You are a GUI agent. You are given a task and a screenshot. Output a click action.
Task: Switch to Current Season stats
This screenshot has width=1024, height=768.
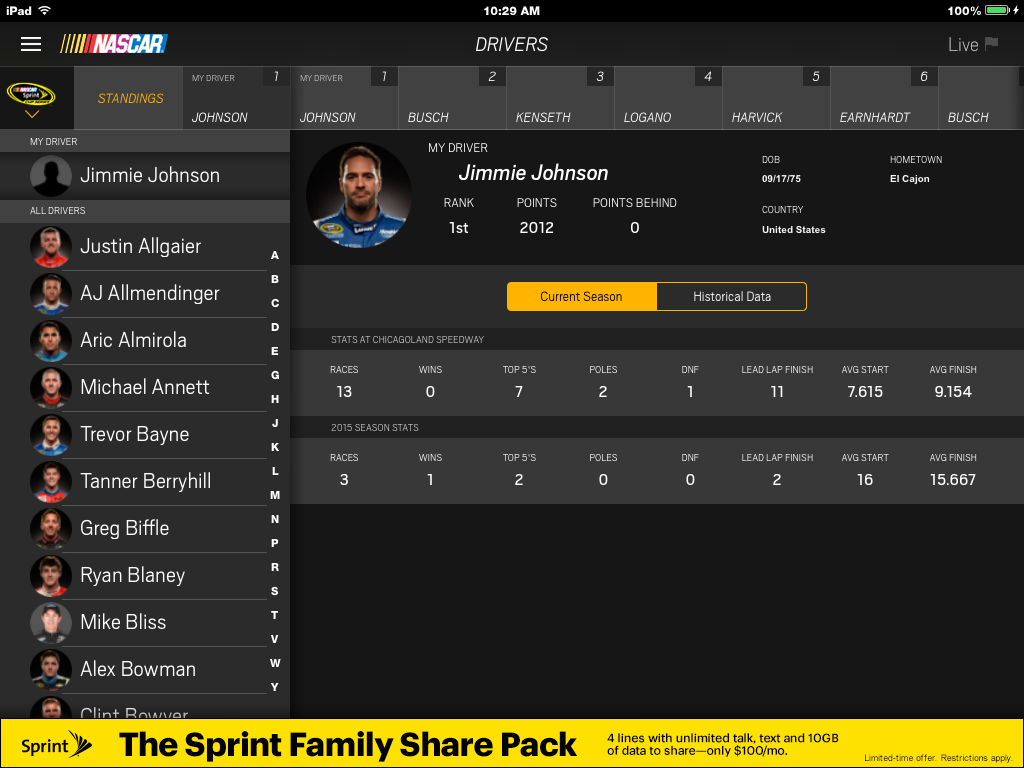click(581, 296)
